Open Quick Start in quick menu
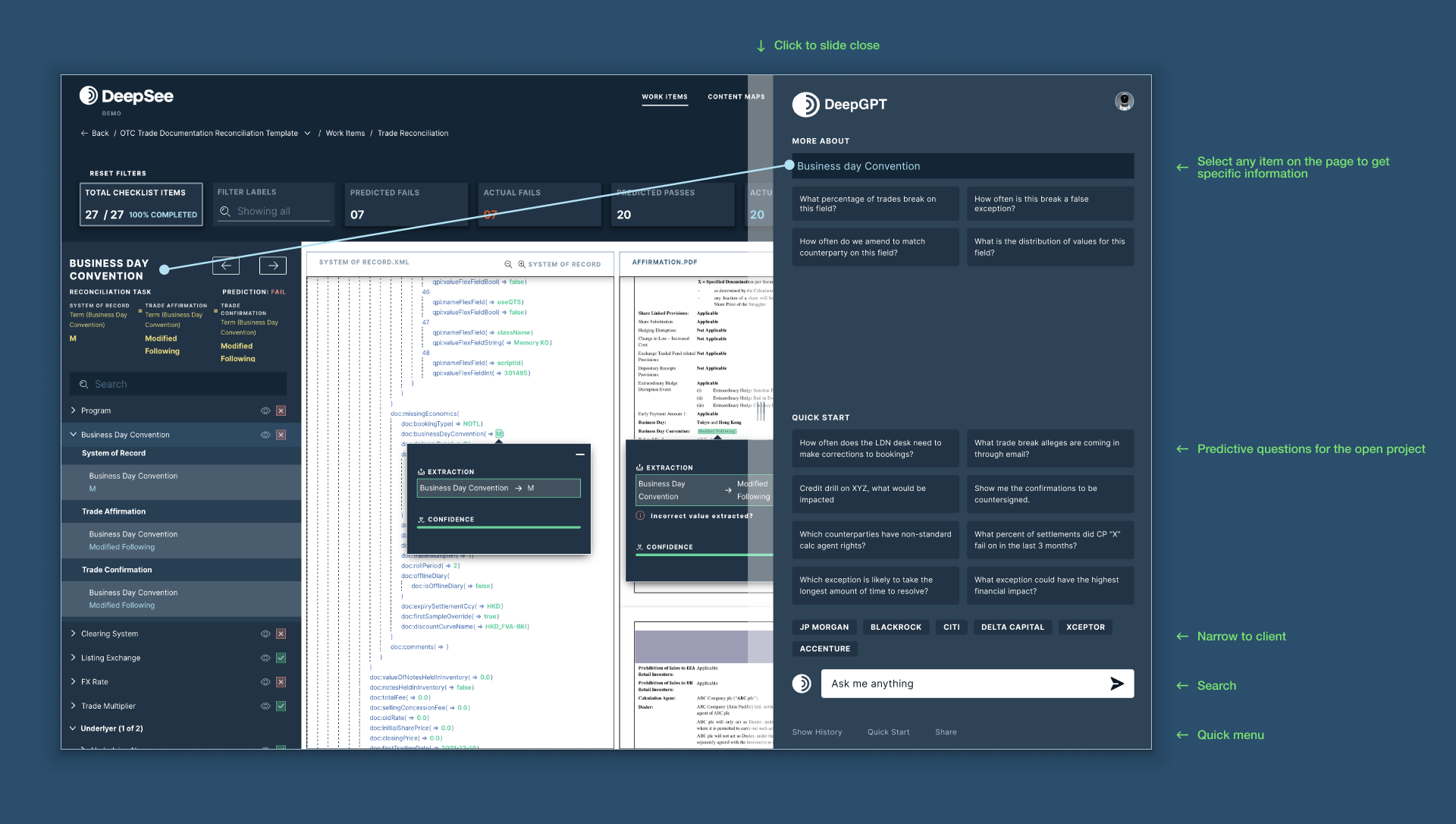The height and width of the screenshot is (824, 1456). click(888, 732)
